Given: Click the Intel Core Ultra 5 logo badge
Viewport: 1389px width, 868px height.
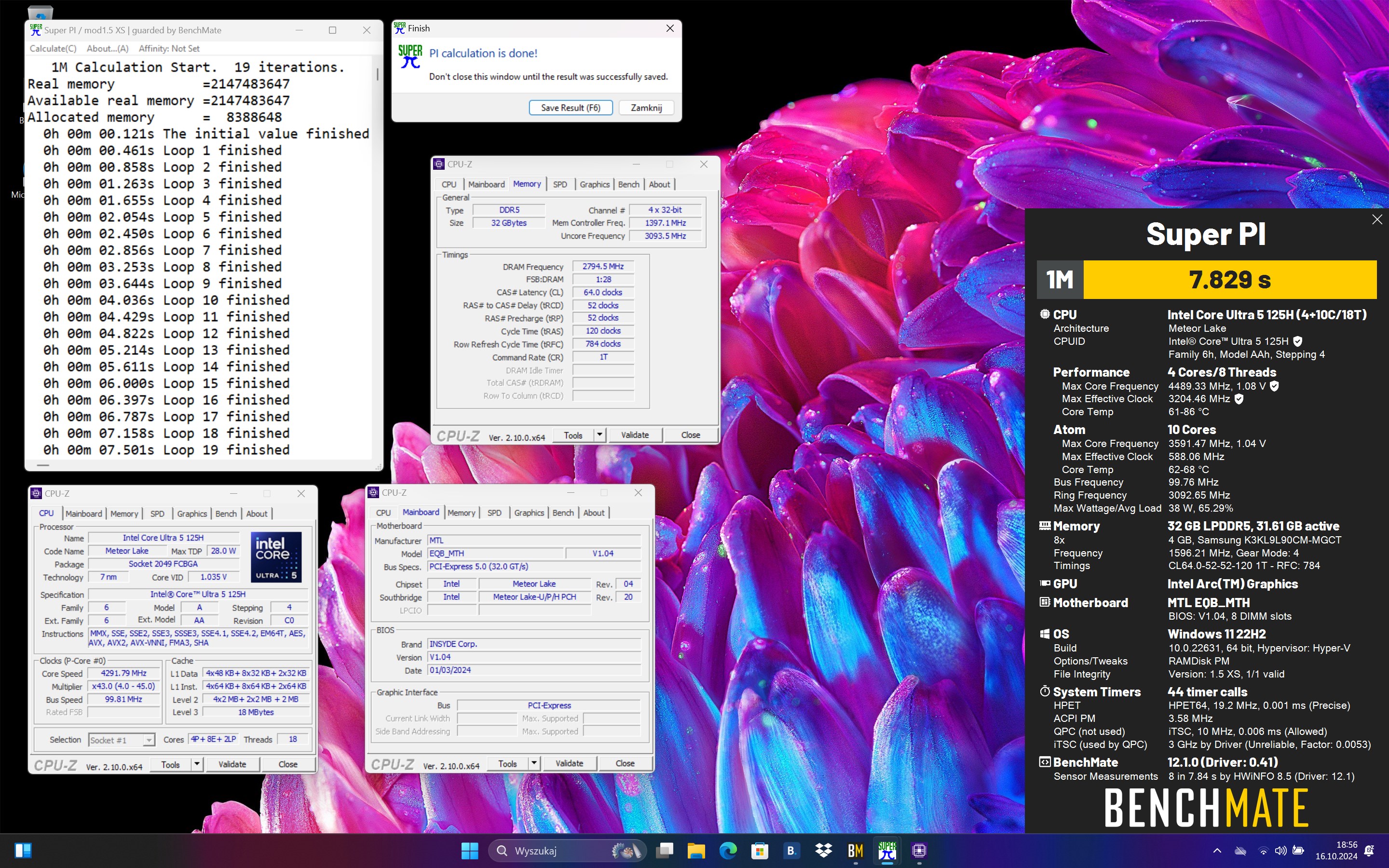Looking at the screenshot, I should pos(277,557).
